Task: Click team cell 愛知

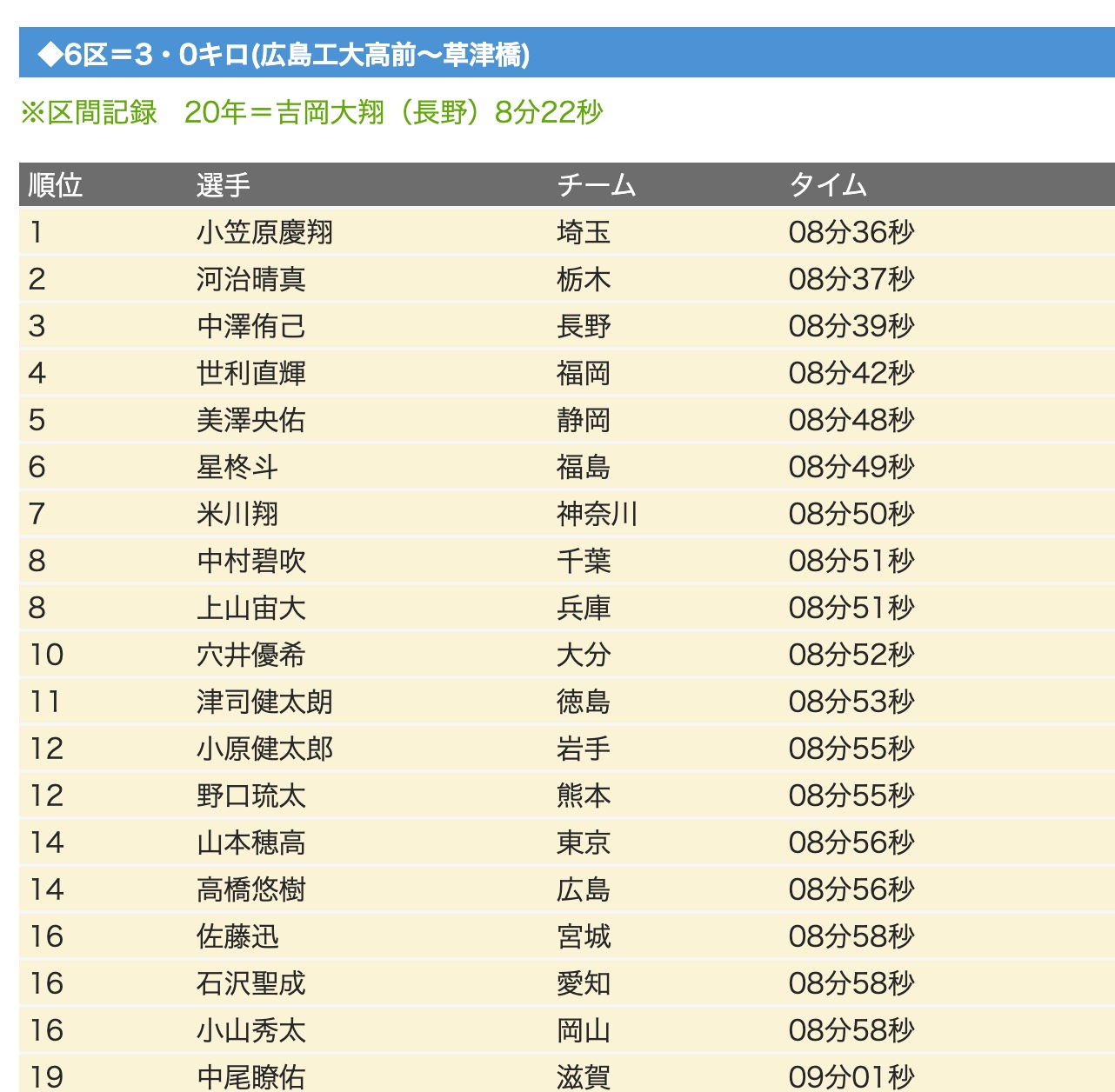Action: pyautogui.click(x=584, y=983)
